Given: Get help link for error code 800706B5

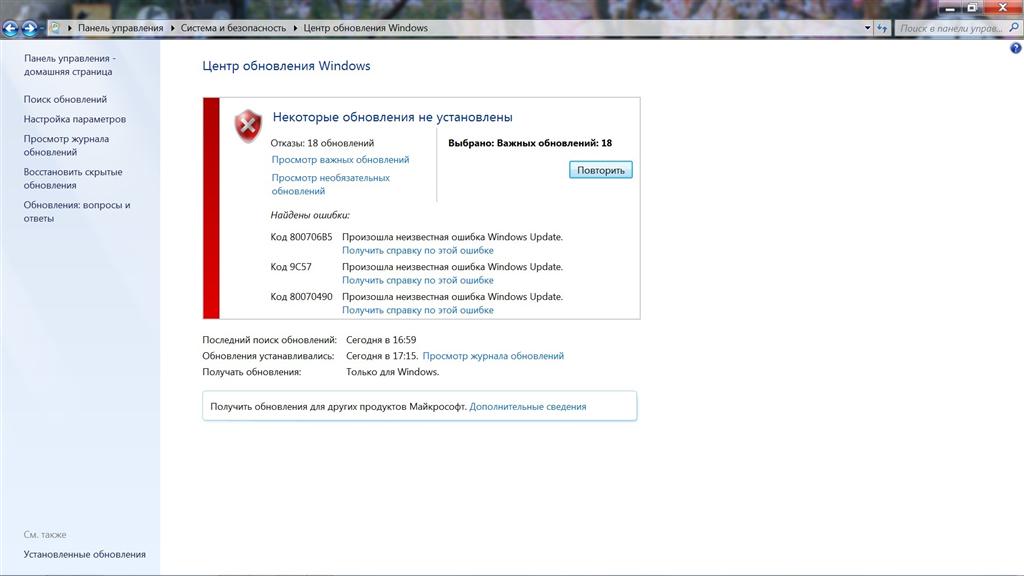Looking at the screenshot, I should 418,250.
